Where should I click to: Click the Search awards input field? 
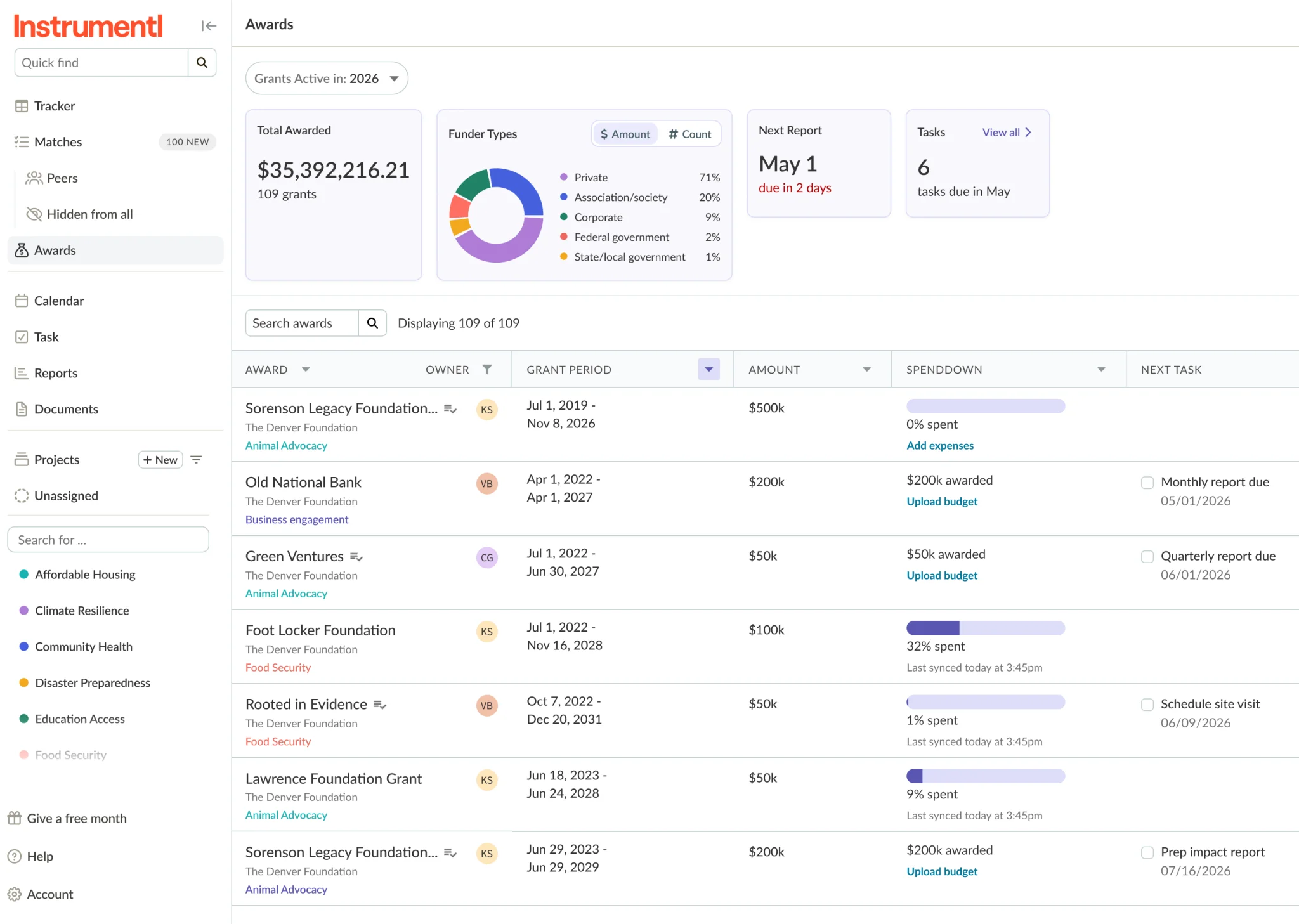pyautogui.click(x=302, y=323)
